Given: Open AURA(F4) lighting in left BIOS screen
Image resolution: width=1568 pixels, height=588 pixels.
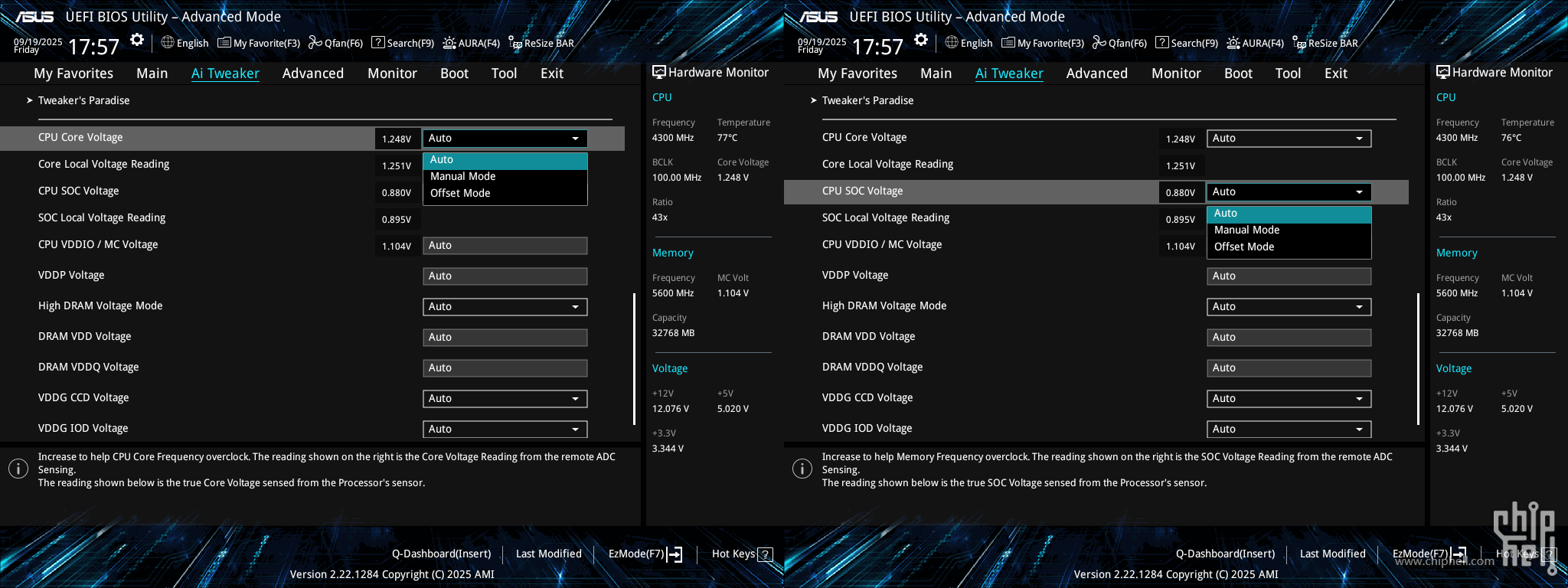Looking at the screenshot, I should click(x=472, y=43).
